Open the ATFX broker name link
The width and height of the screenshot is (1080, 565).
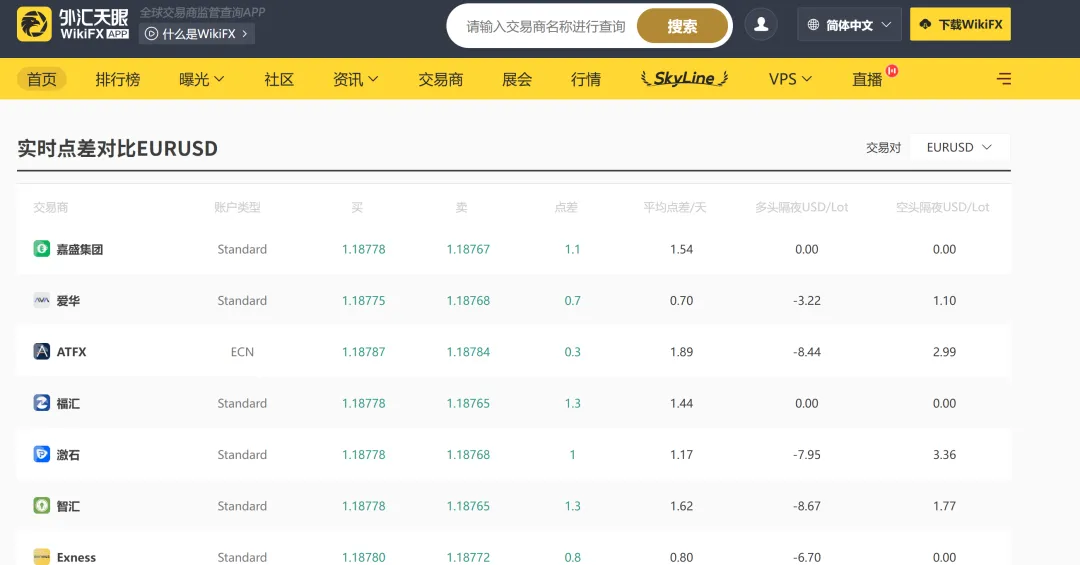point(72,351)
